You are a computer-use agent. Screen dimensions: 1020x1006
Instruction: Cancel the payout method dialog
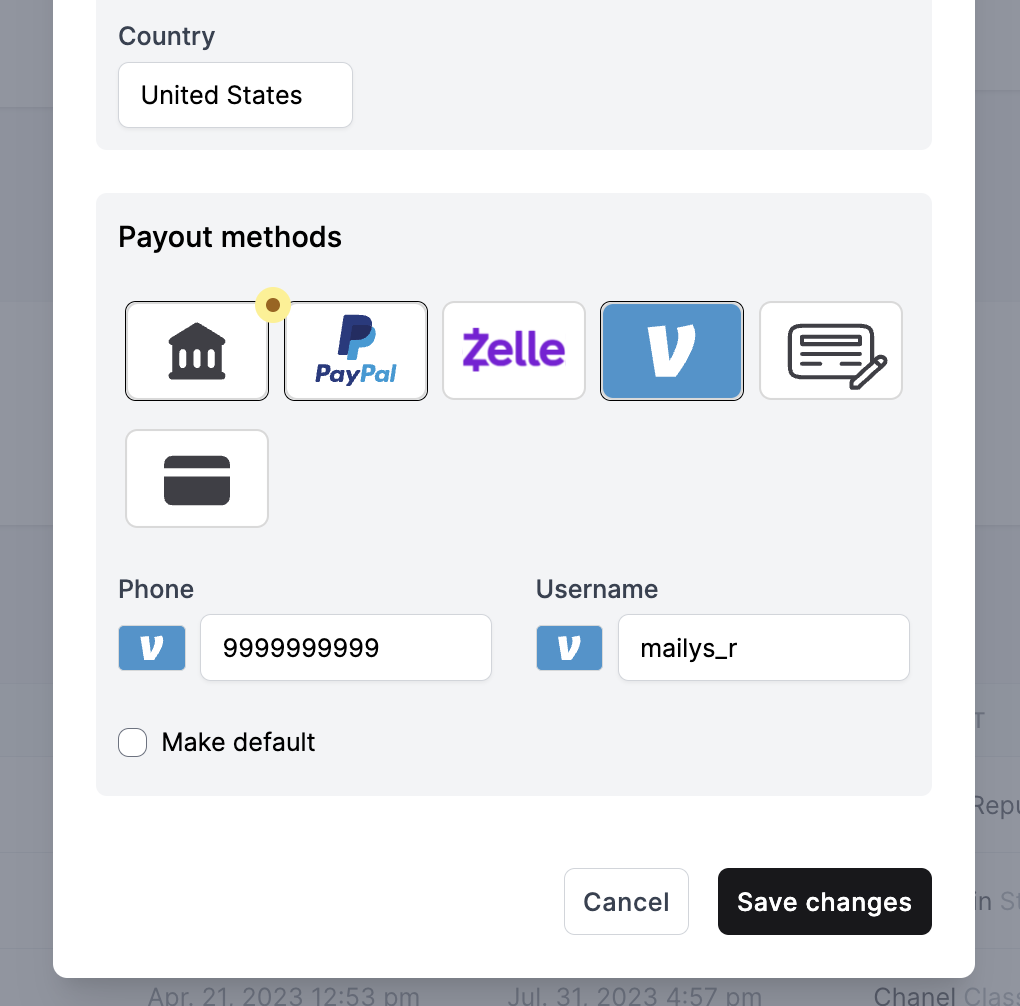(x=626, y=901)
